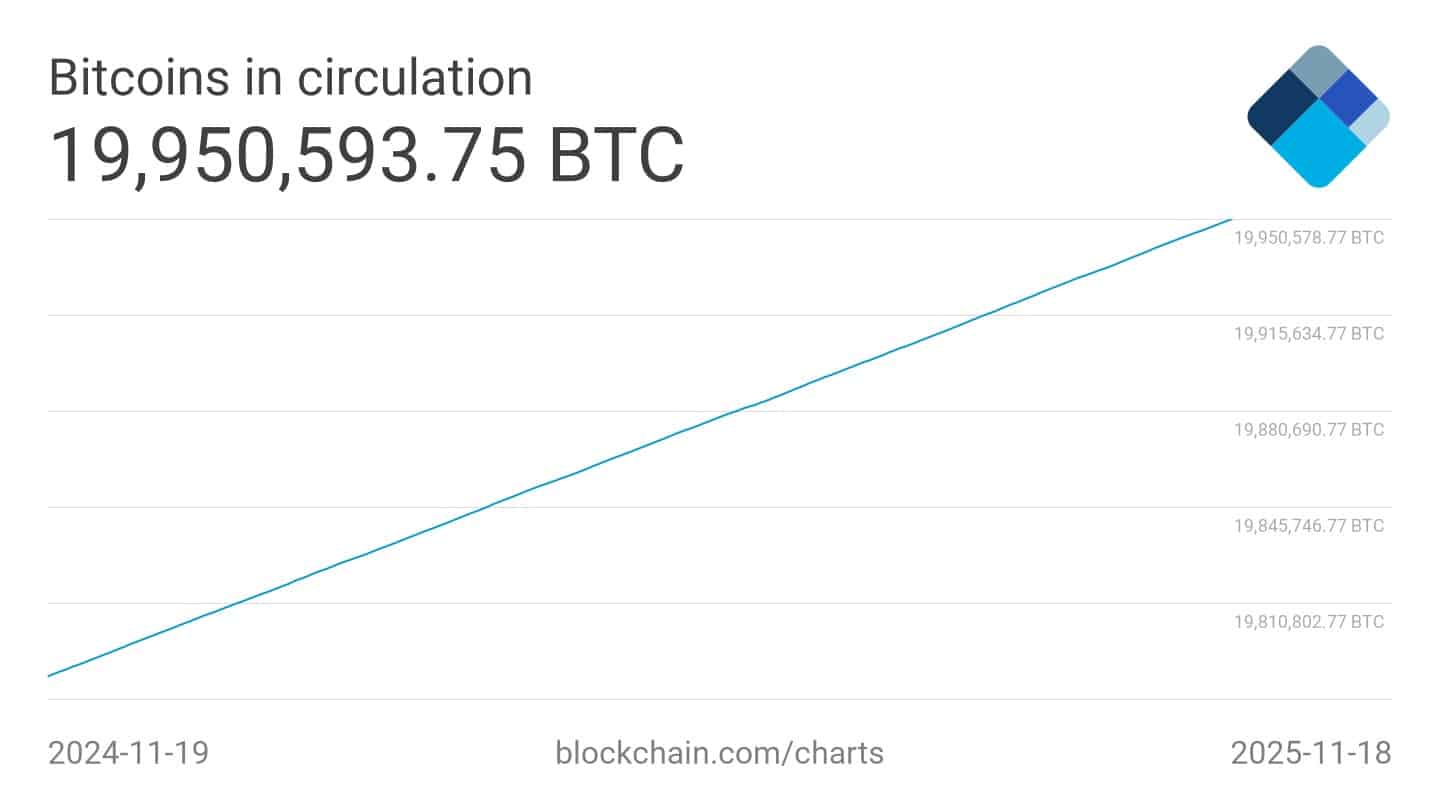
Task: Click the 19,915,634.77 BTC axis label
Action: pos(1308,334)
